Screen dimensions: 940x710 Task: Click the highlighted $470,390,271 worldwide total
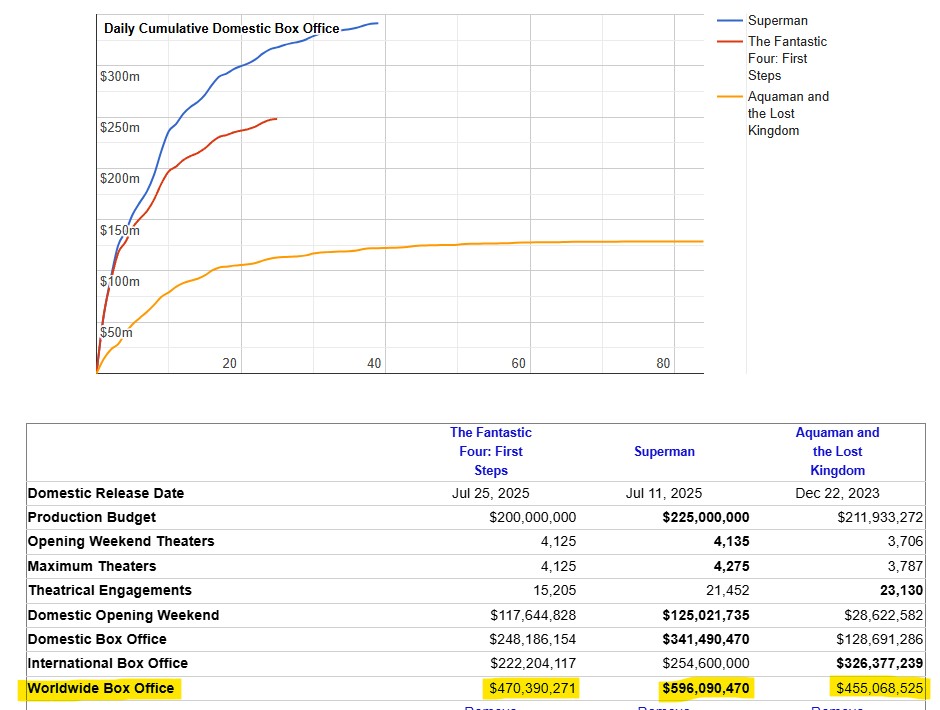(532, 688)
